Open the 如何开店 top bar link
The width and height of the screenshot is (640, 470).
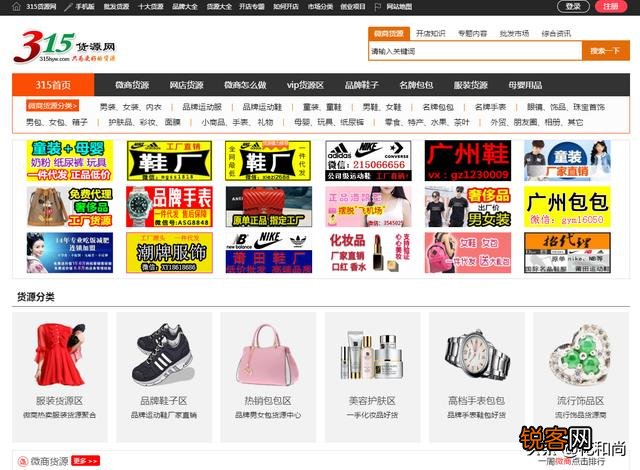pyautogui.click(x=286, y=7)
